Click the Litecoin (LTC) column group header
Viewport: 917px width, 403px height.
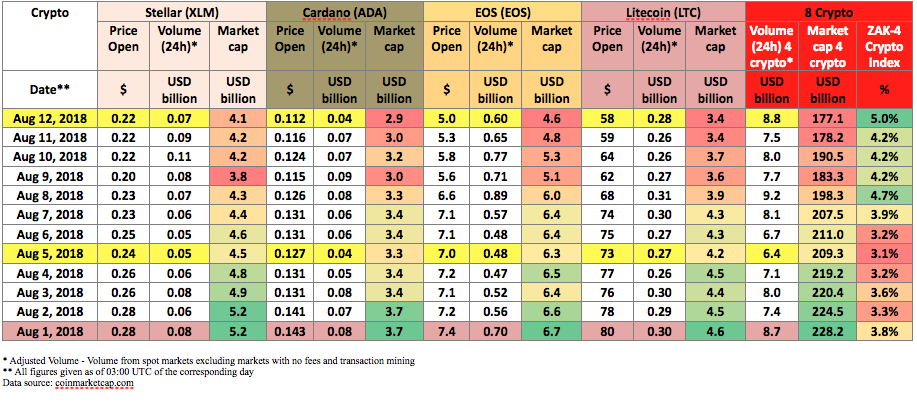click(663, 11)
